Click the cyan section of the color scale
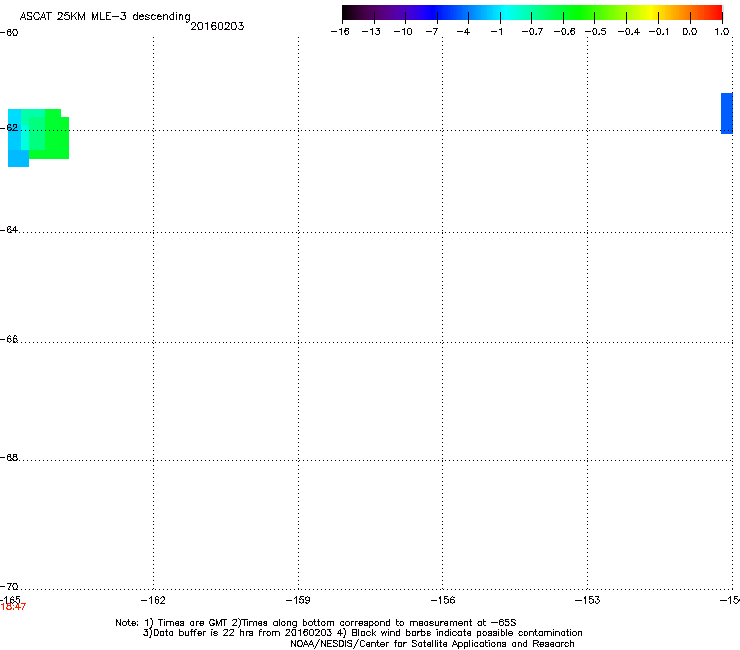740x650 pixels. point(505,12)
